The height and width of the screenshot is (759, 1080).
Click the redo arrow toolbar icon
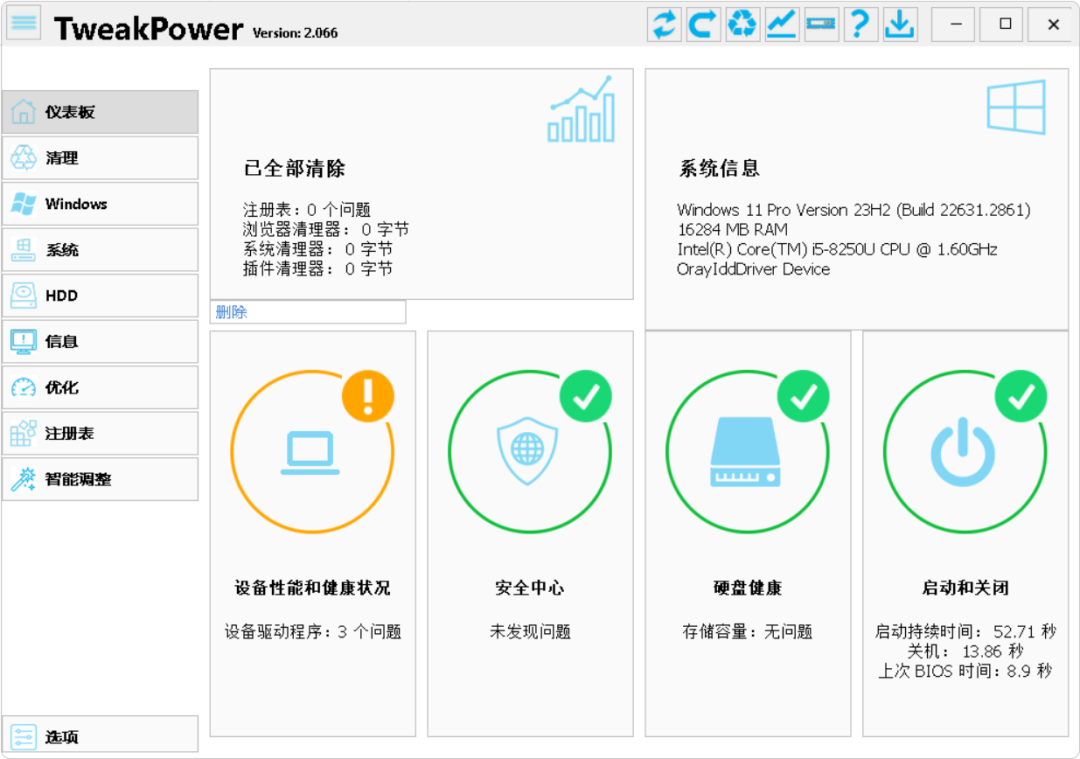click(703, 24)
